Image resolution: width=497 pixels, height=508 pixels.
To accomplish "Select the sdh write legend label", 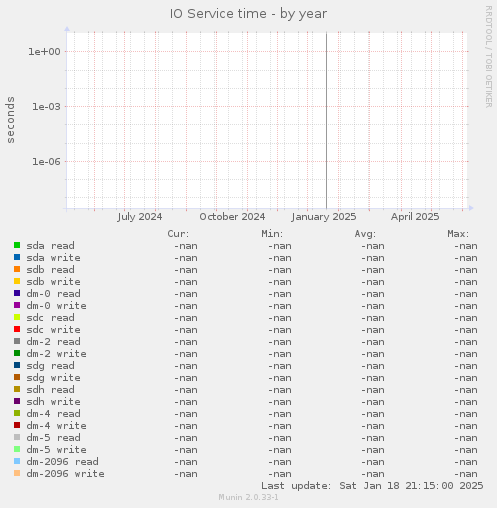I will 53,402.
